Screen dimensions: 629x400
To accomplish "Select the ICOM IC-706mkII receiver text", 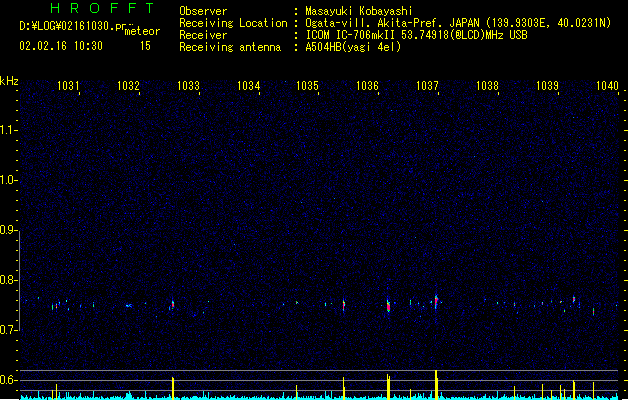I will 416,35.
